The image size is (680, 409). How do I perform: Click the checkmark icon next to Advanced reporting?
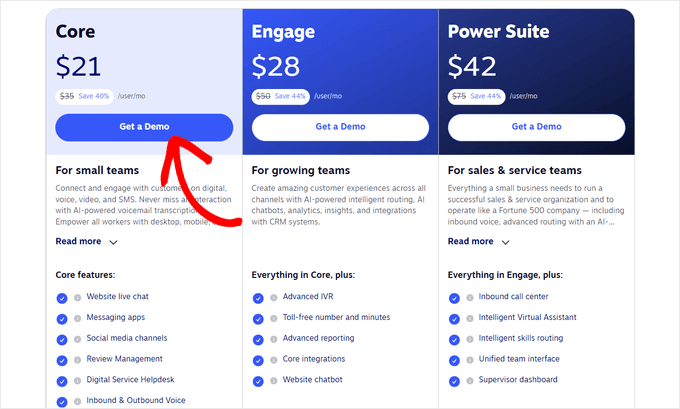258,338
